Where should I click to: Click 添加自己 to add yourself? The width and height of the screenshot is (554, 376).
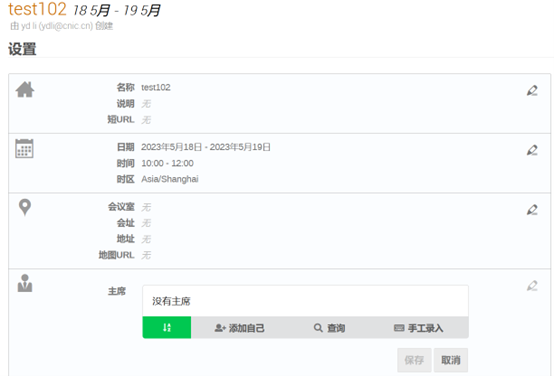pos(240,328)
